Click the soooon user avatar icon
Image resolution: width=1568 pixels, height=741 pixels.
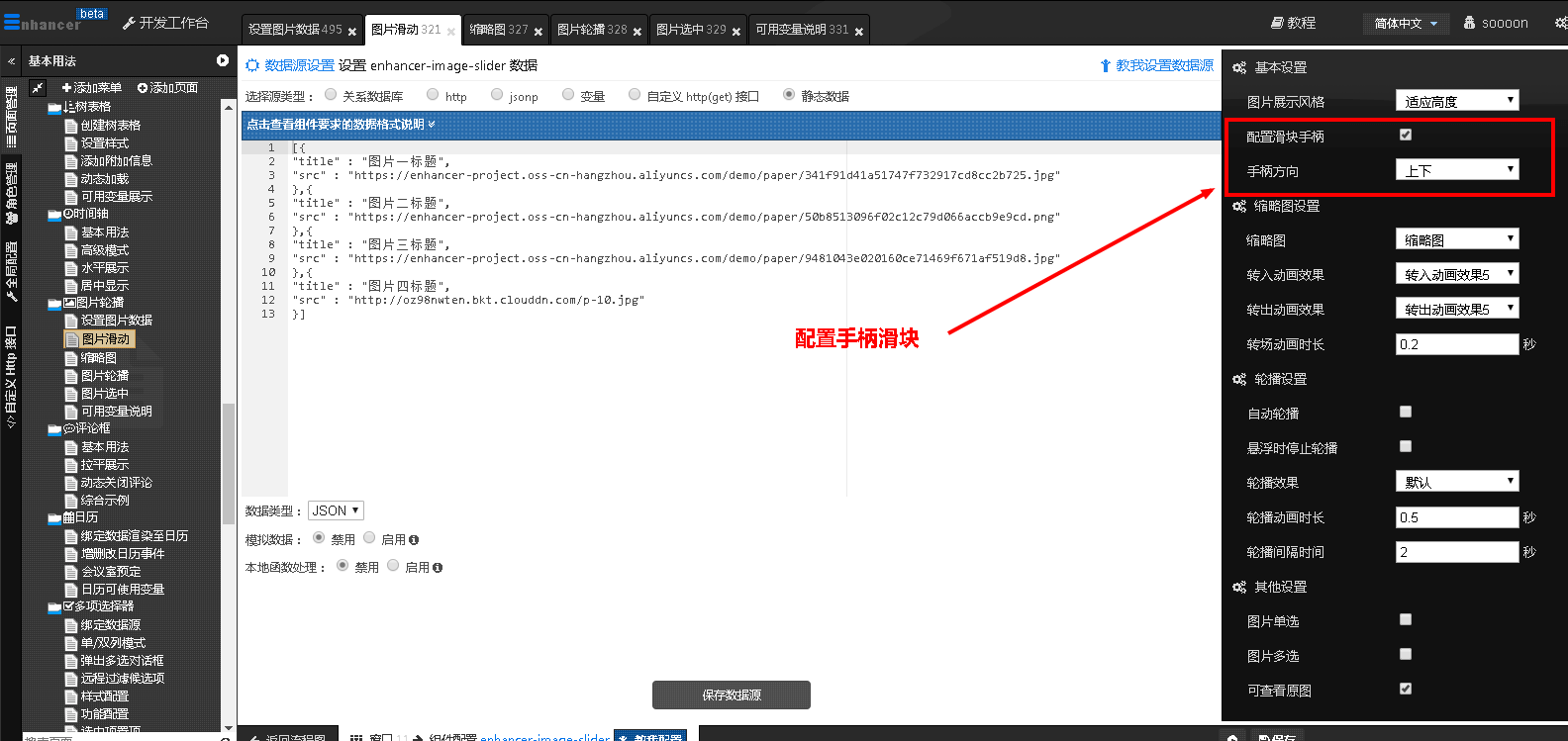coord(1469,23)
